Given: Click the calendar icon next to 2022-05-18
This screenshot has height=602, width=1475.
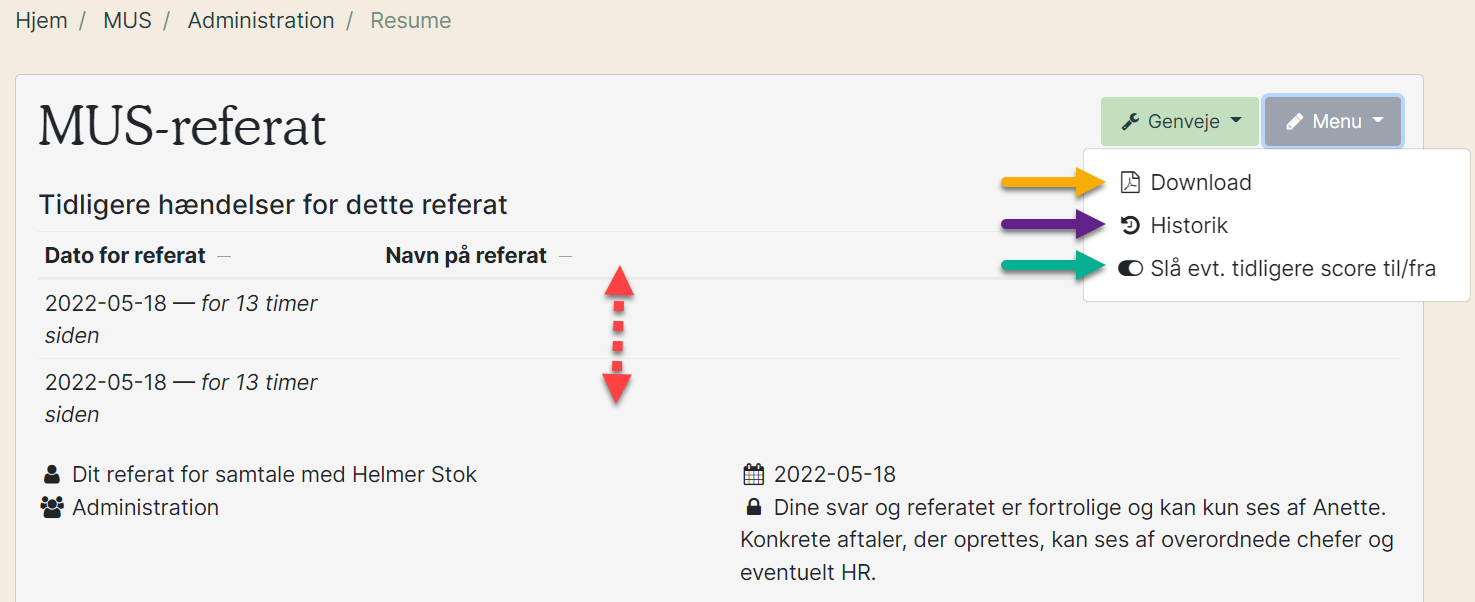Looking at the screenshot, I should click(x=753, y=474).
